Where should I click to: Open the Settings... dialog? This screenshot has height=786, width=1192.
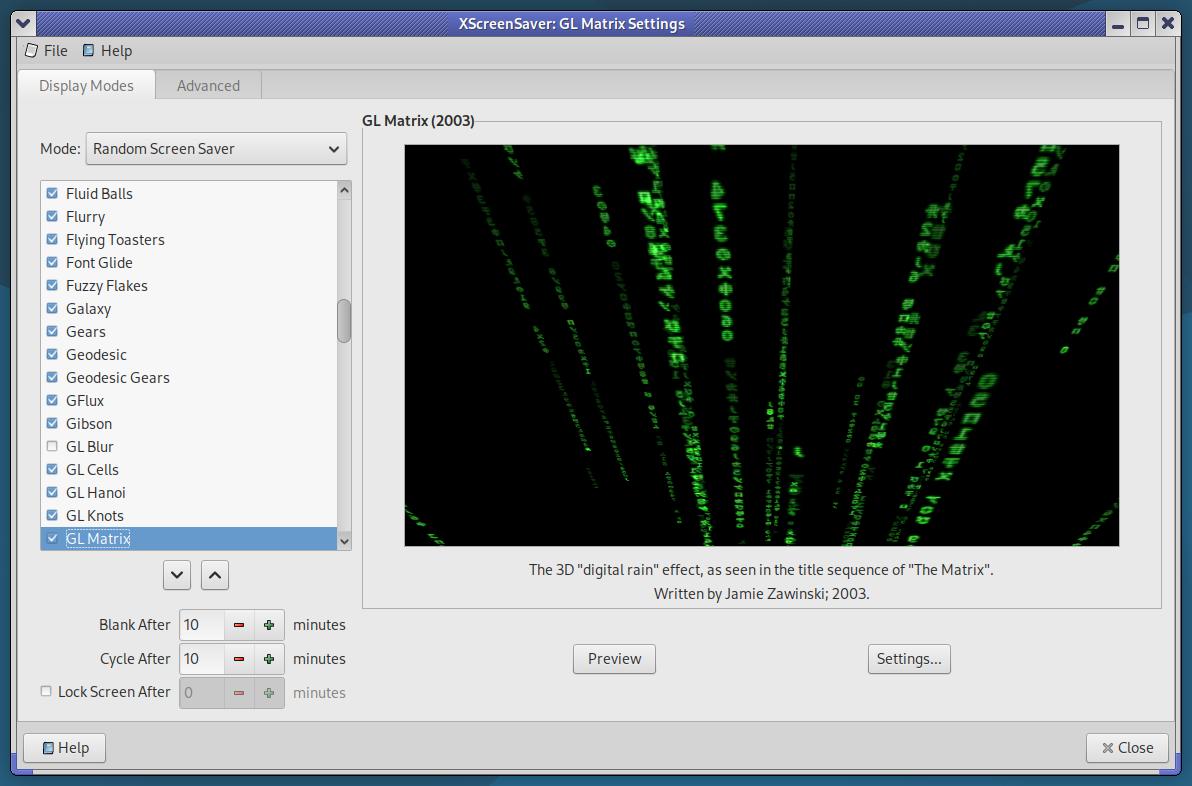[x=909, y=659]
